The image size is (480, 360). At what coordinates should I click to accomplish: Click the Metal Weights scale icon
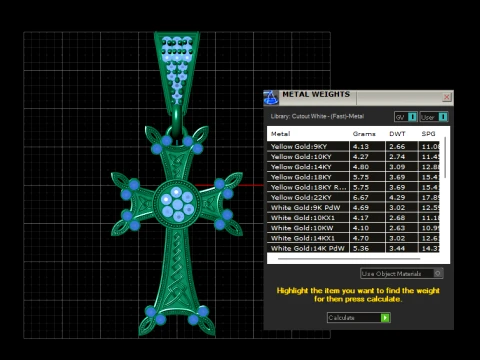(271, 98)
